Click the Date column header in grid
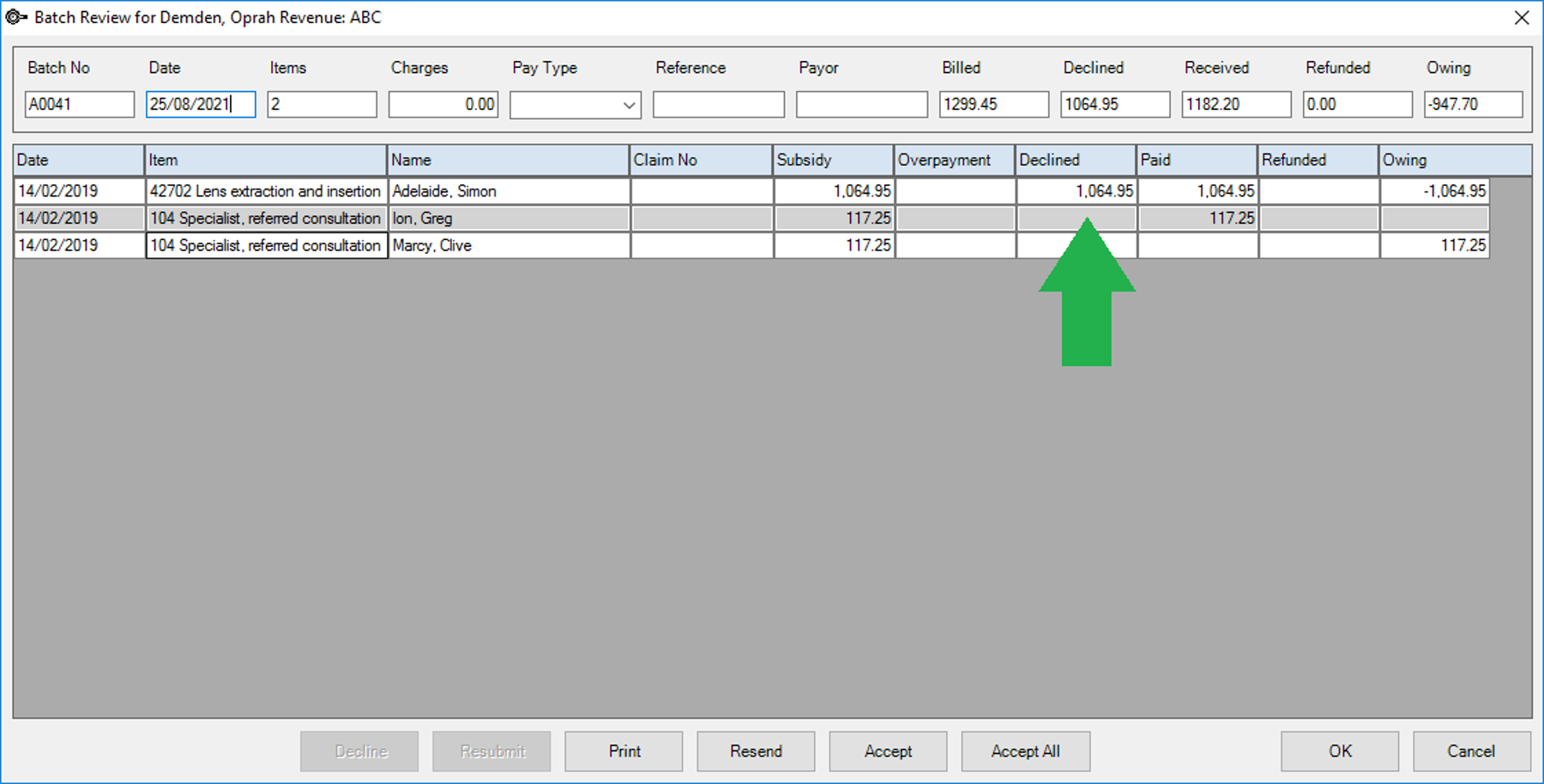Screen dimensions: 1544x784 point(79,160)
